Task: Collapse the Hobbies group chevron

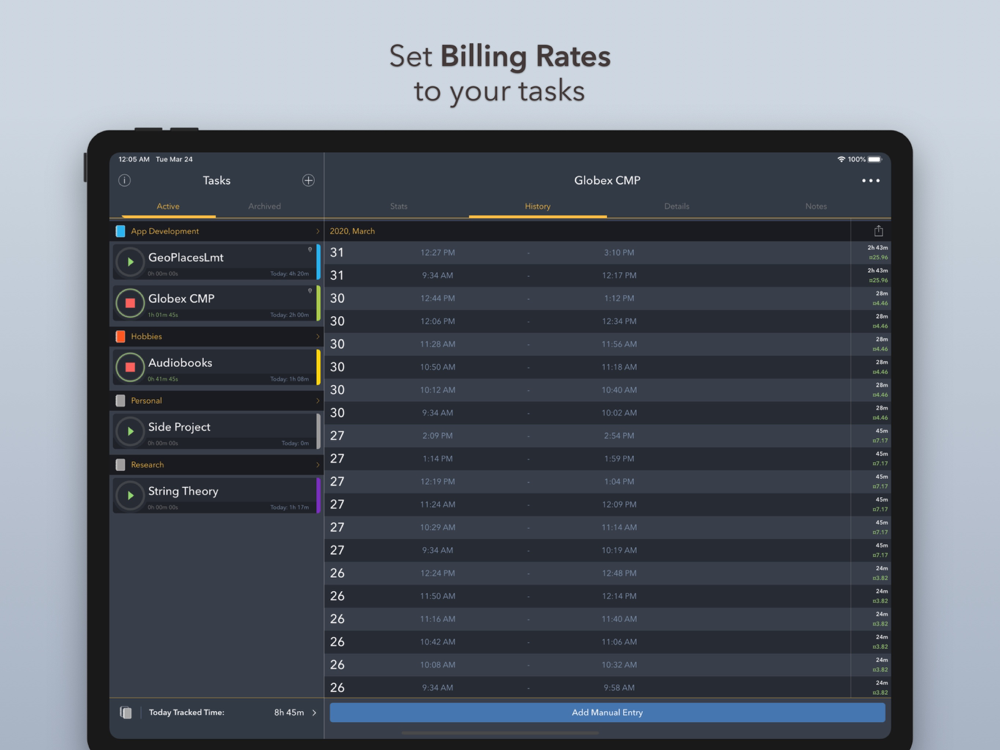Action: pyautogui.click(x=318, y=336)
